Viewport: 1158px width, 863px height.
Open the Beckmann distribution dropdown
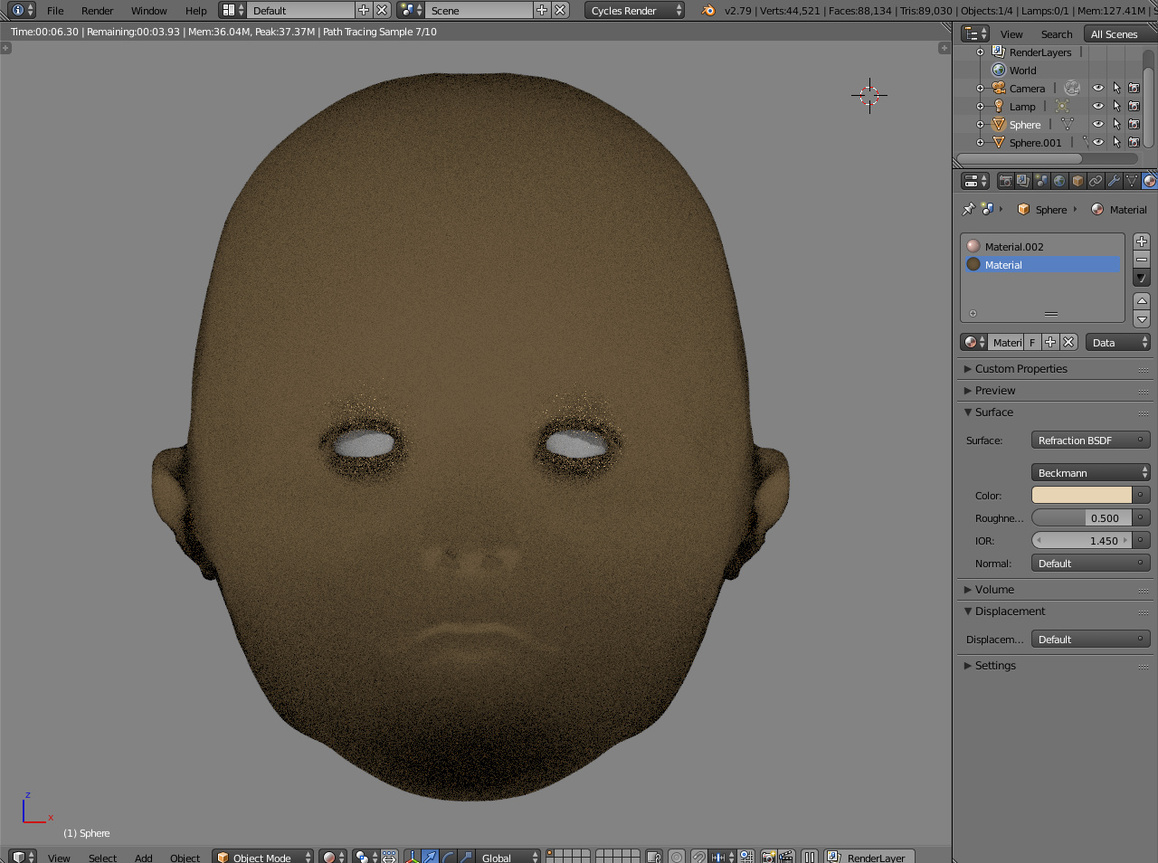[1090, 472]
